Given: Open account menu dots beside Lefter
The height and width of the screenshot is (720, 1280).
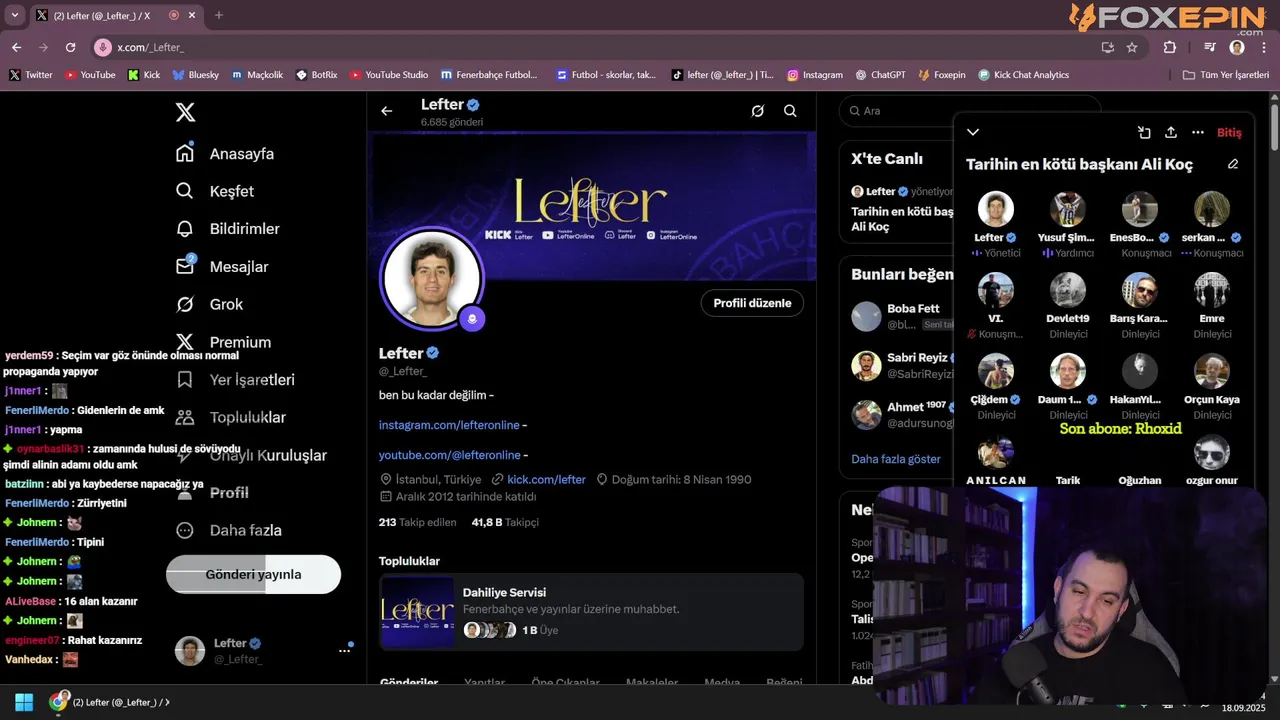Looking at the screenshot, I should coord(345,650).
